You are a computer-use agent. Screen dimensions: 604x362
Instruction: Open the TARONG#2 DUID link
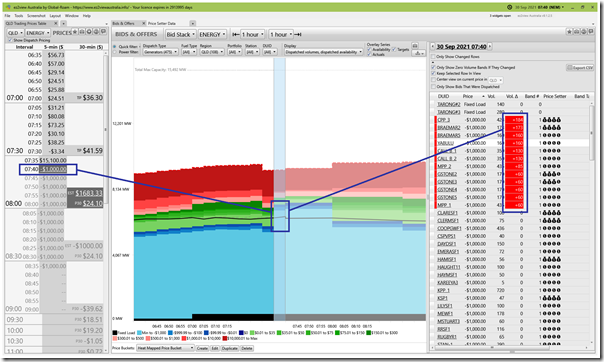(x=449, y=104)
